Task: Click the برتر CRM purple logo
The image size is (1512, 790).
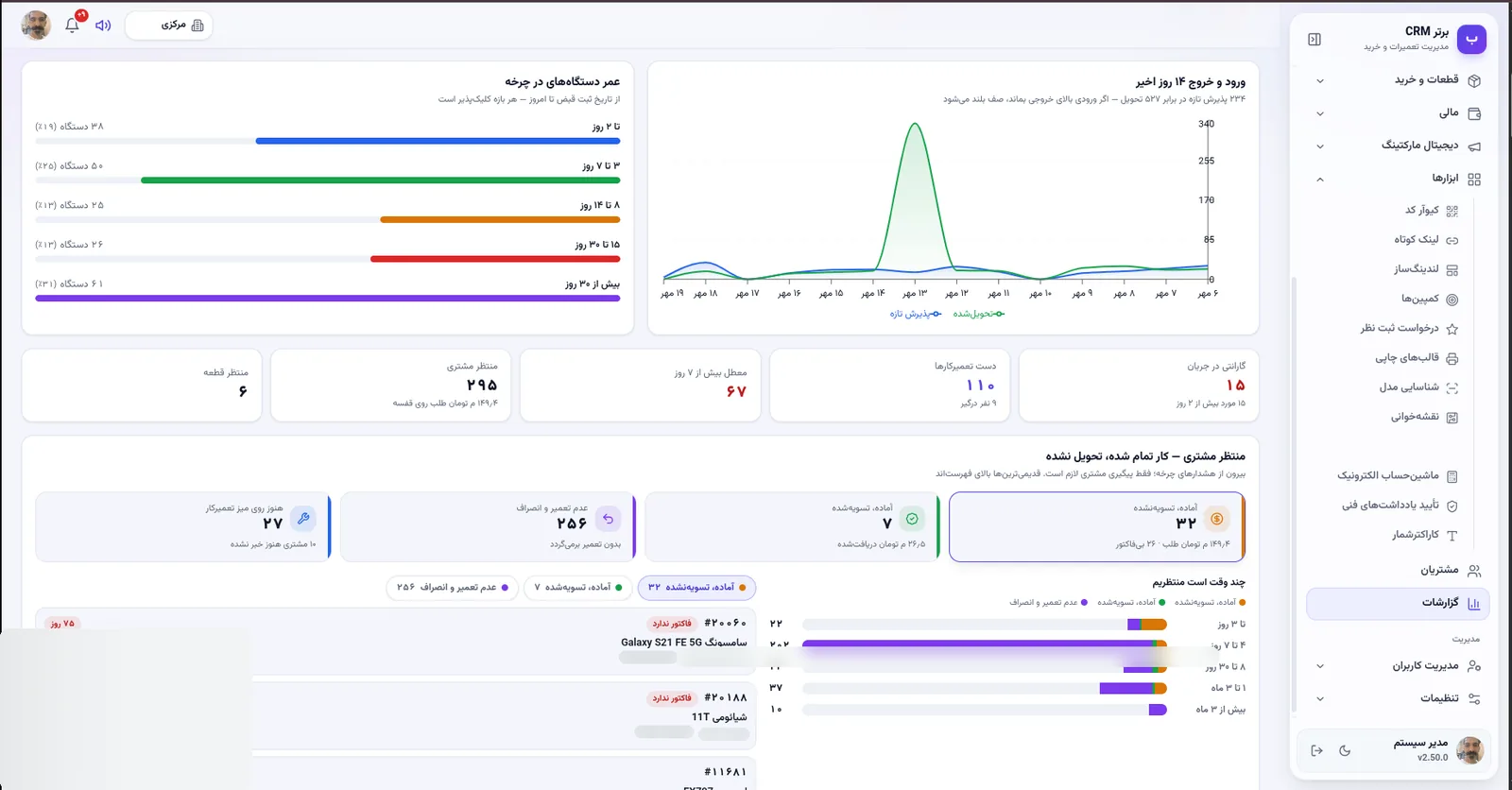Action: 1471,39
